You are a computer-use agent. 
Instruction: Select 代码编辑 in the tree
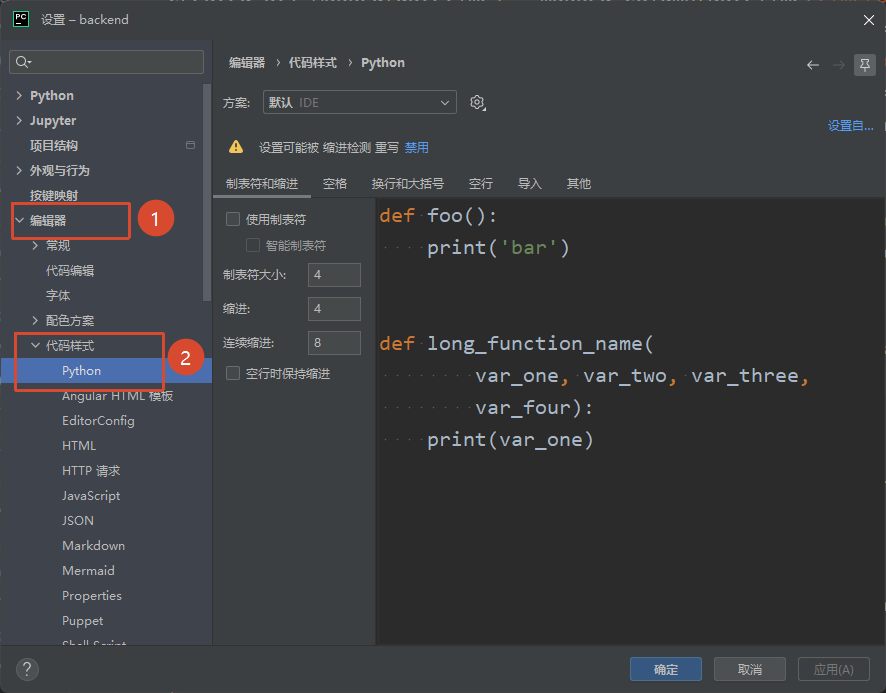click(x=70, y=270)
